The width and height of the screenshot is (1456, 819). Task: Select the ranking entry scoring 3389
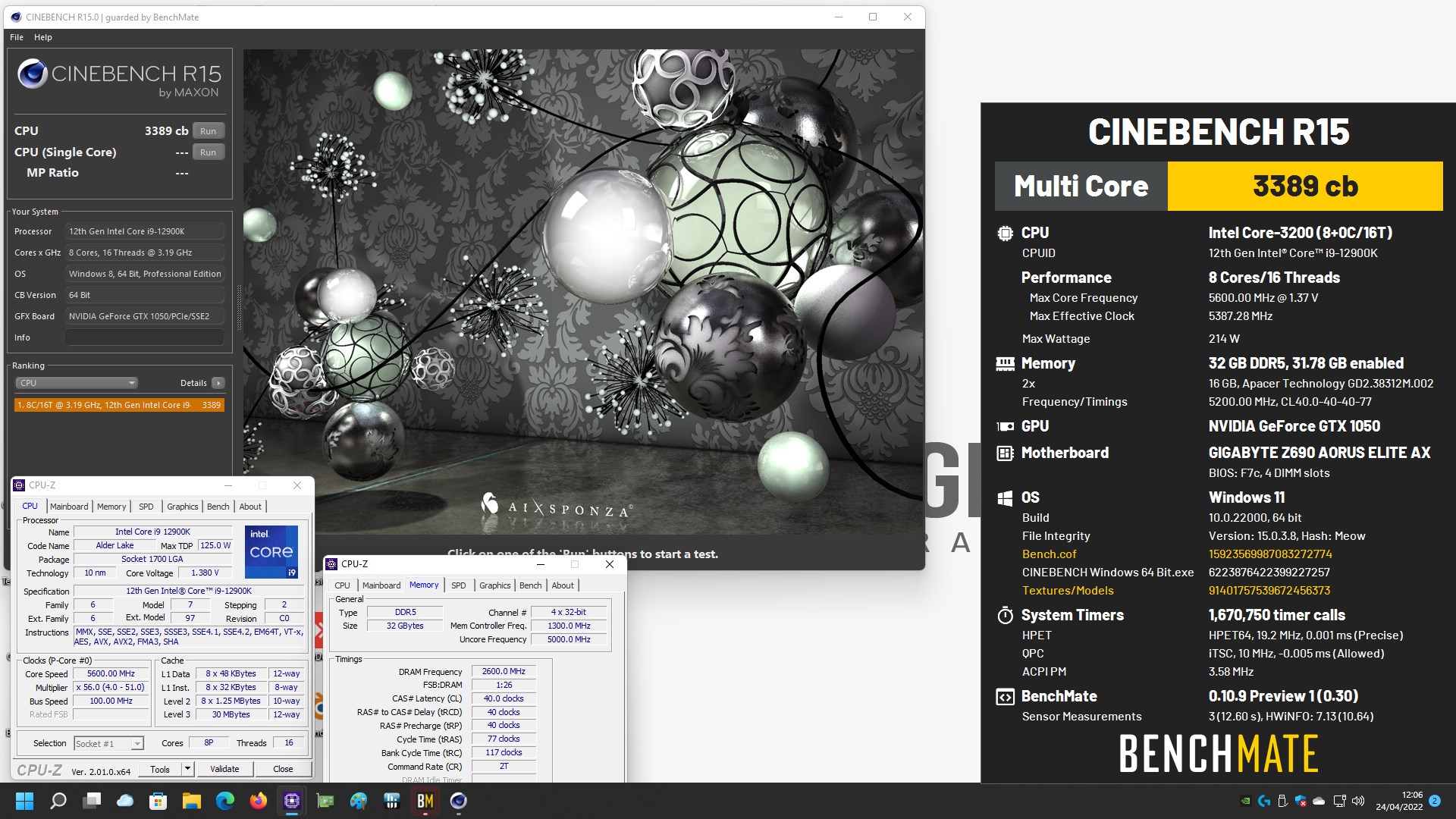[x=119, y=405]
